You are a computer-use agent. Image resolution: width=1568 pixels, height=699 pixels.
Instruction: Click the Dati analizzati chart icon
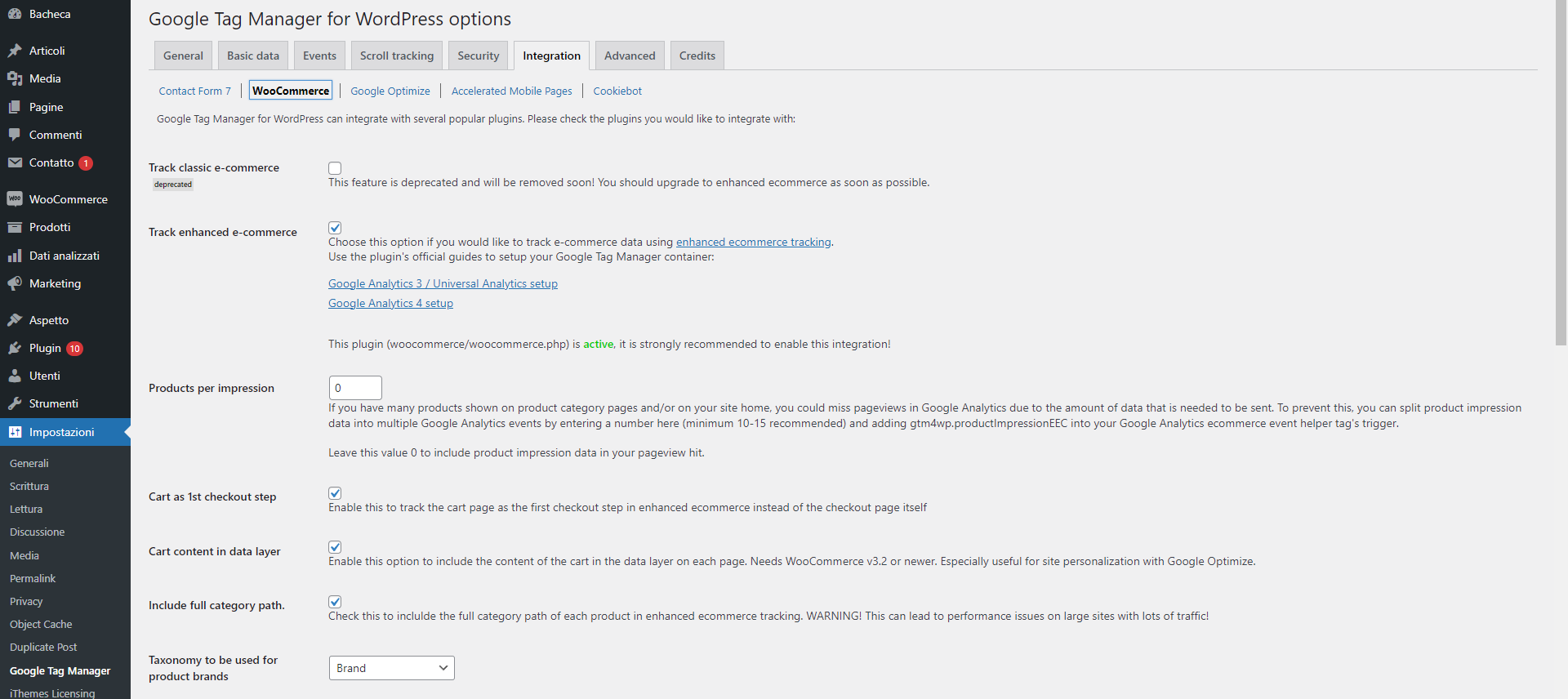(x=15, y=256)
